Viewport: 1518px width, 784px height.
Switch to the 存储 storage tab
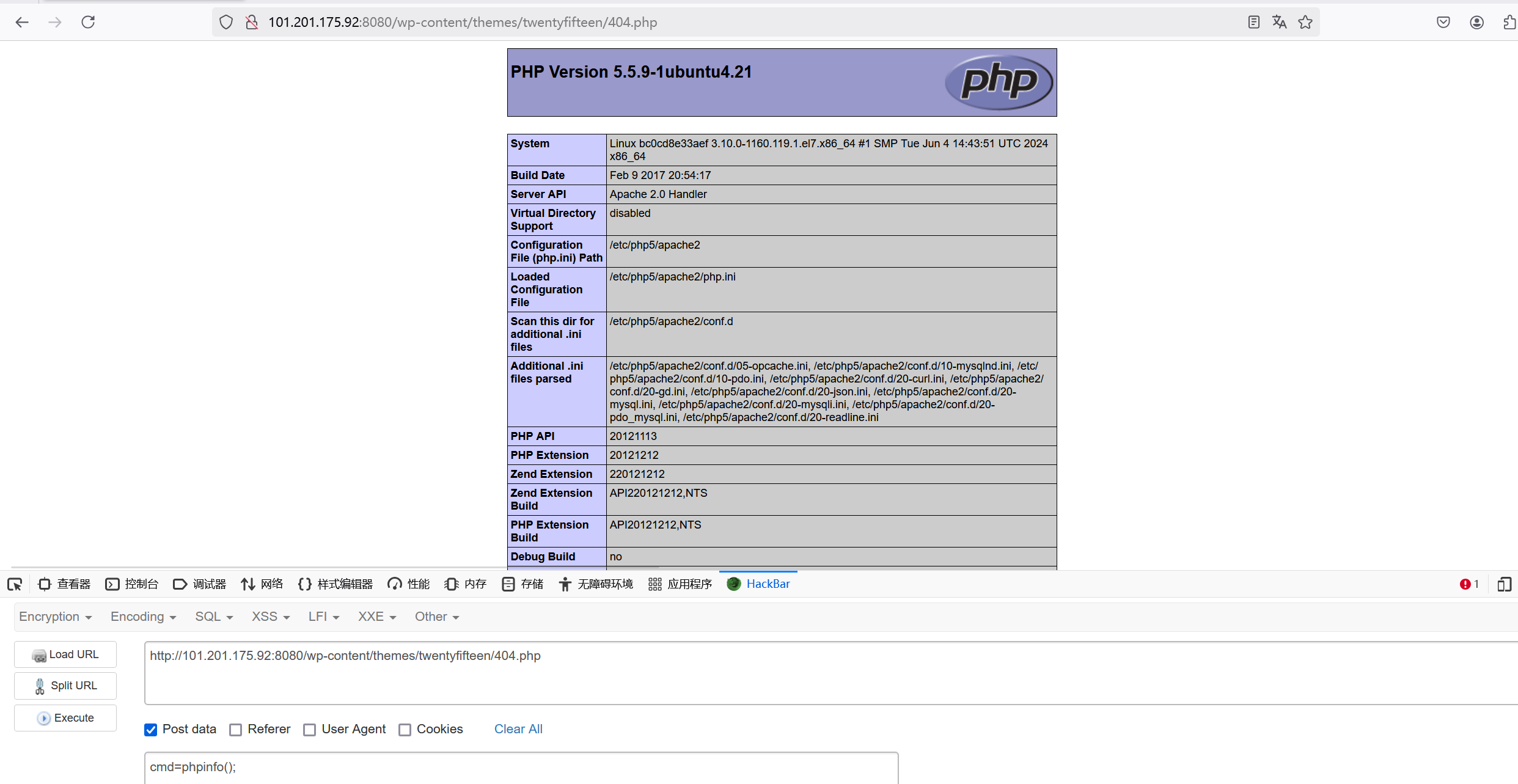(522, 584)
